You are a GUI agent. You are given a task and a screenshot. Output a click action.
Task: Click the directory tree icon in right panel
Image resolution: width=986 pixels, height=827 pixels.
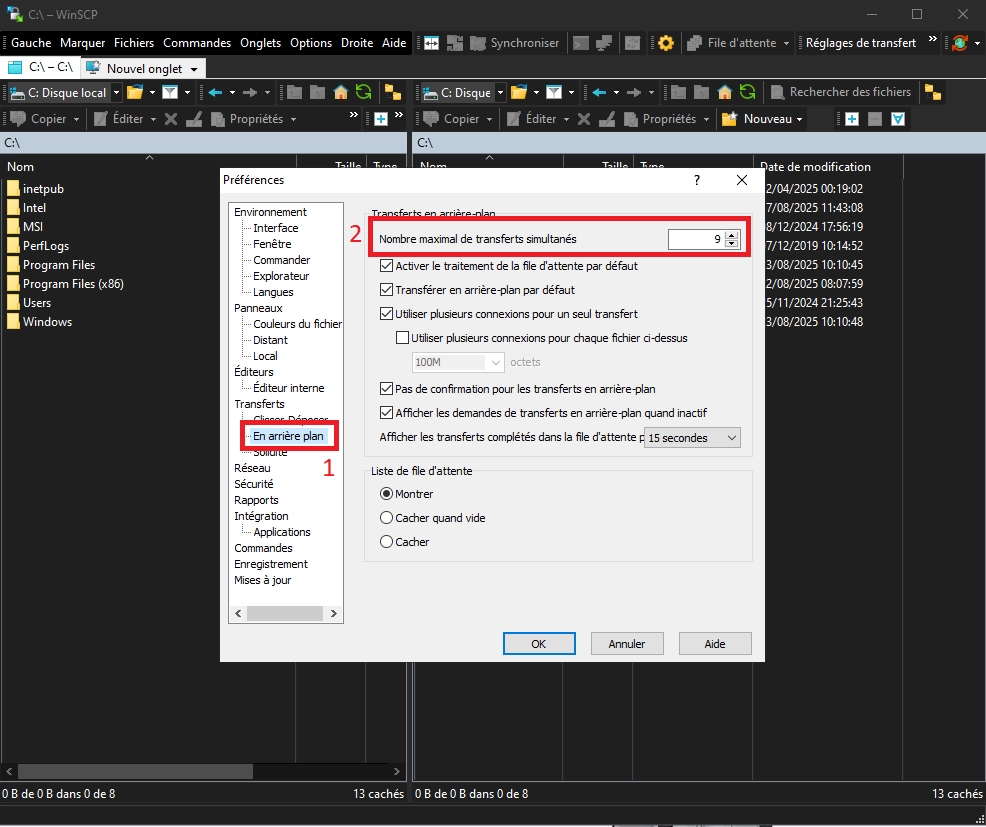(x=933, y=92)
